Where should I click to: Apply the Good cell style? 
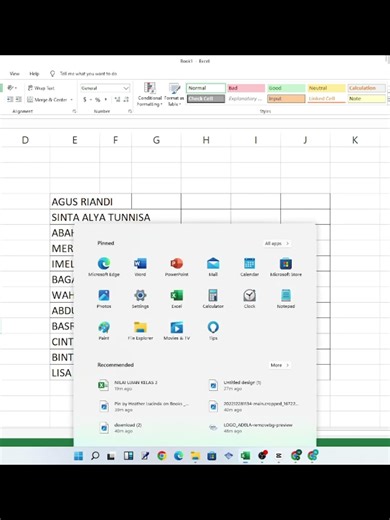(x=286, y=88)
